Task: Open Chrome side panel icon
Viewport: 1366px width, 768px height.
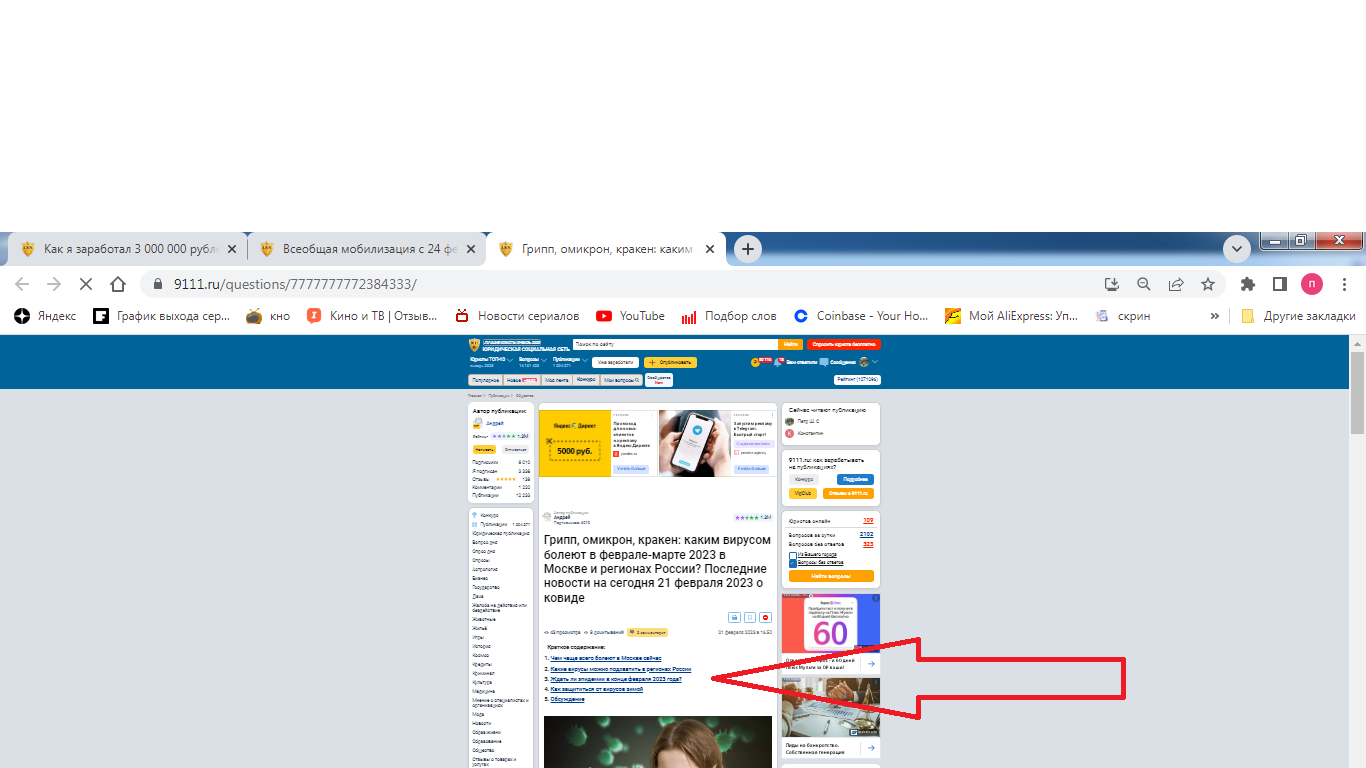Action: [1279, 284]
